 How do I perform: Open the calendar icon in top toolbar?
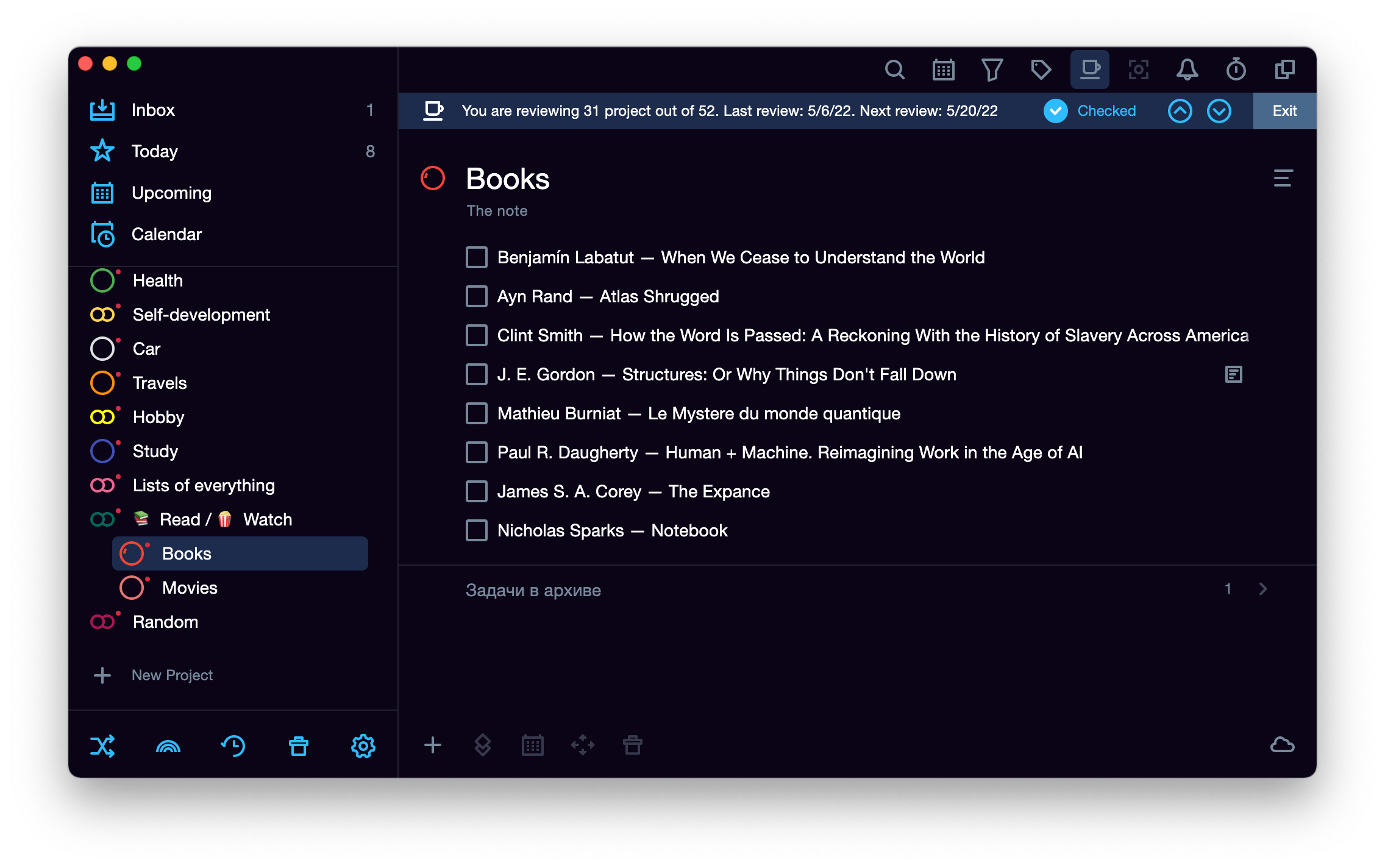tap(943, 70)
